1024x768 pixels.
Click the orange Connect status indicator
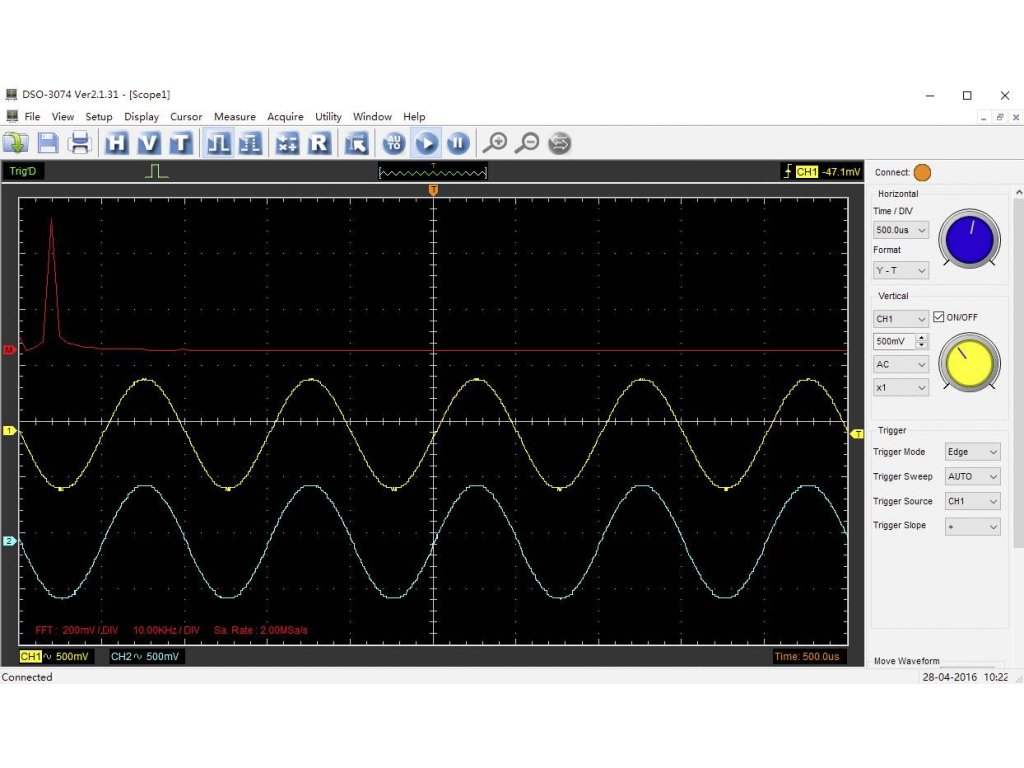(922, 172)
